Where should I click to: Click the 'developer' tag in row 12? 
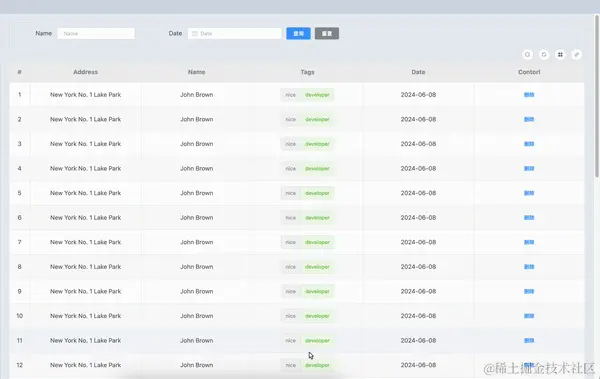click(317, 365)
